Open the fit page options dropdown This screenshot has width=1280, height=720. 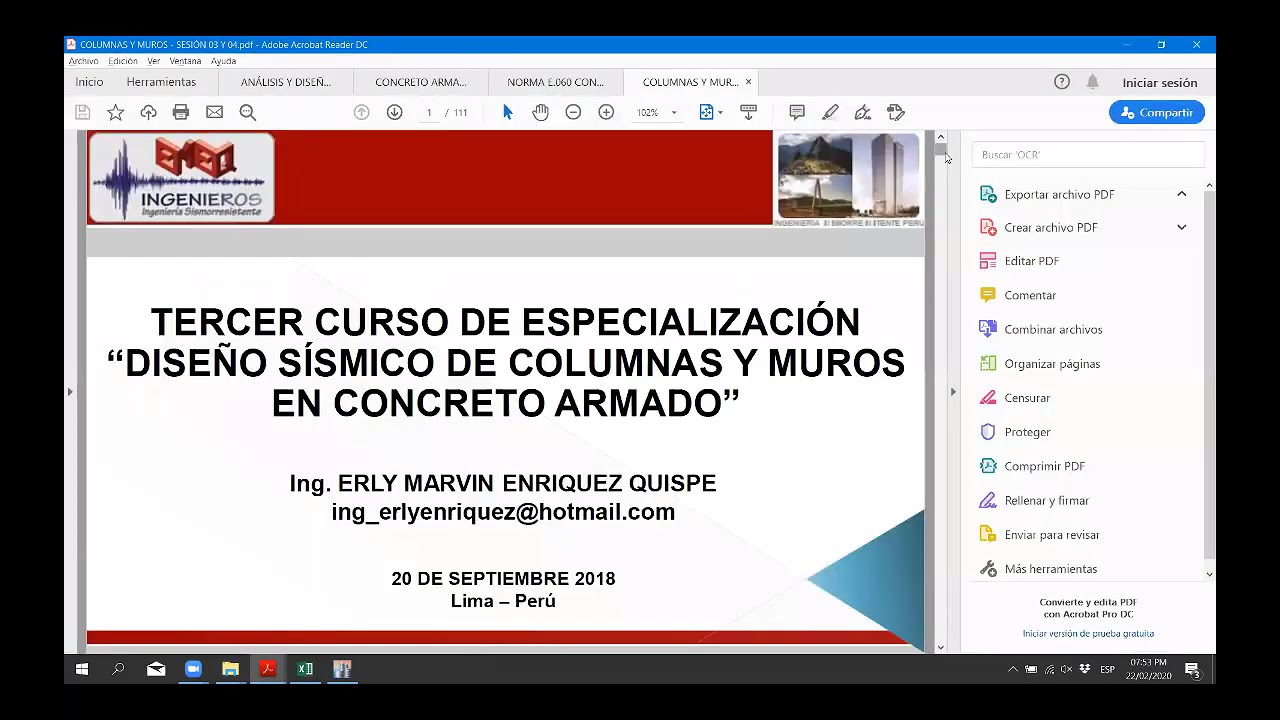(x=720, y=113)
